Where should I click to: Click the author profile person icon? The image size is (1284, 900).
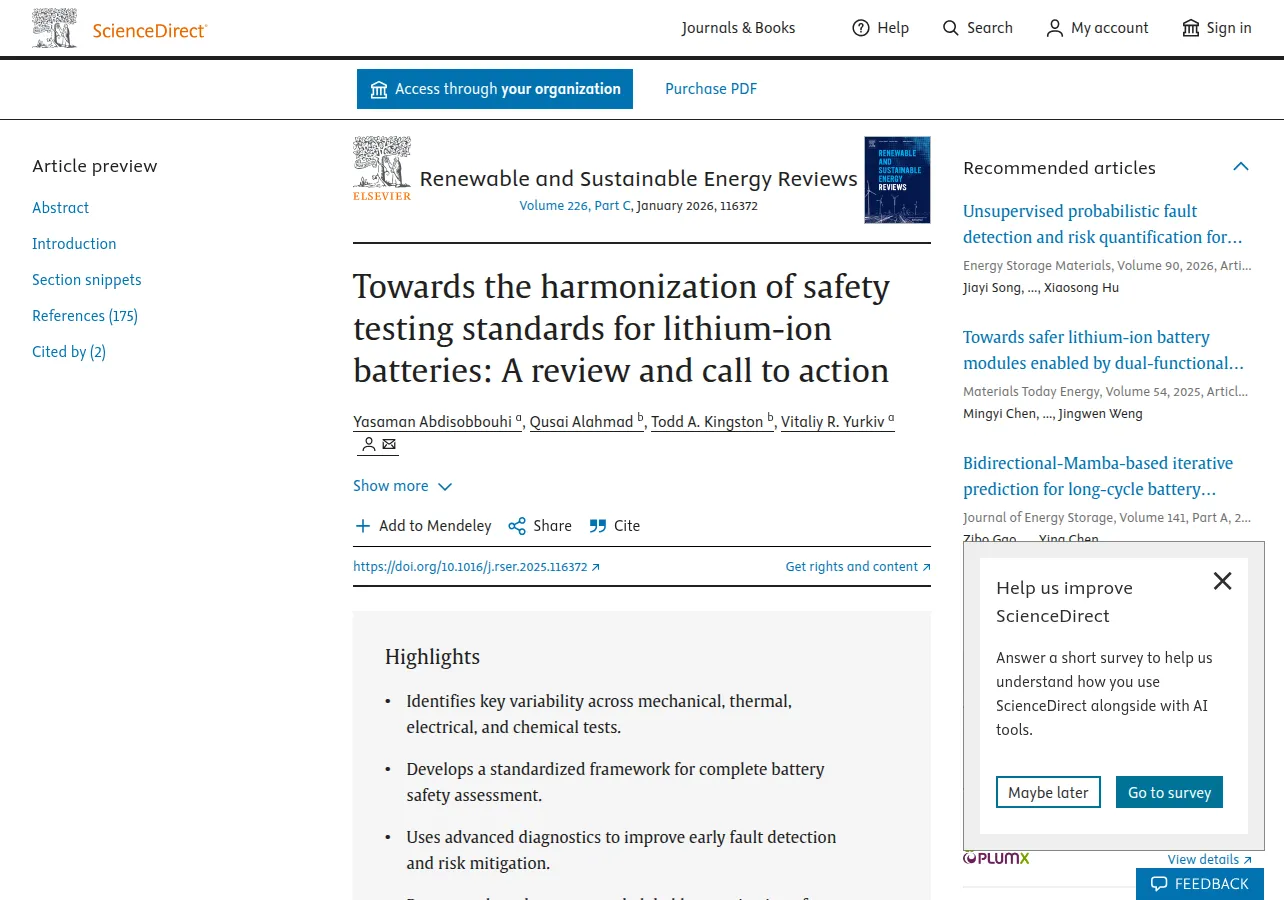click(x=369, y=444)
